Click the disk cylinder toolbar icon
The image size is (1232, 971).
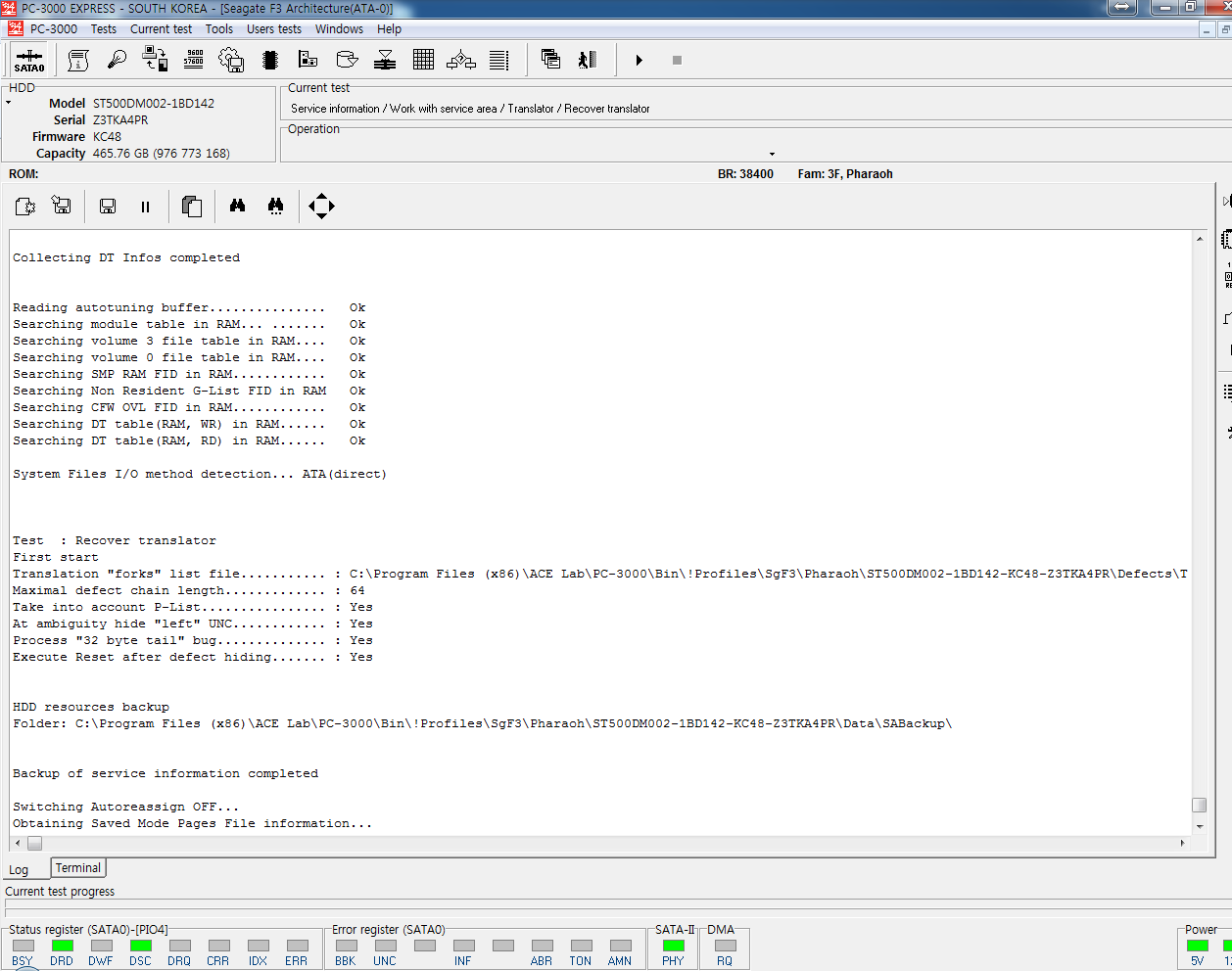click(347, 60)
